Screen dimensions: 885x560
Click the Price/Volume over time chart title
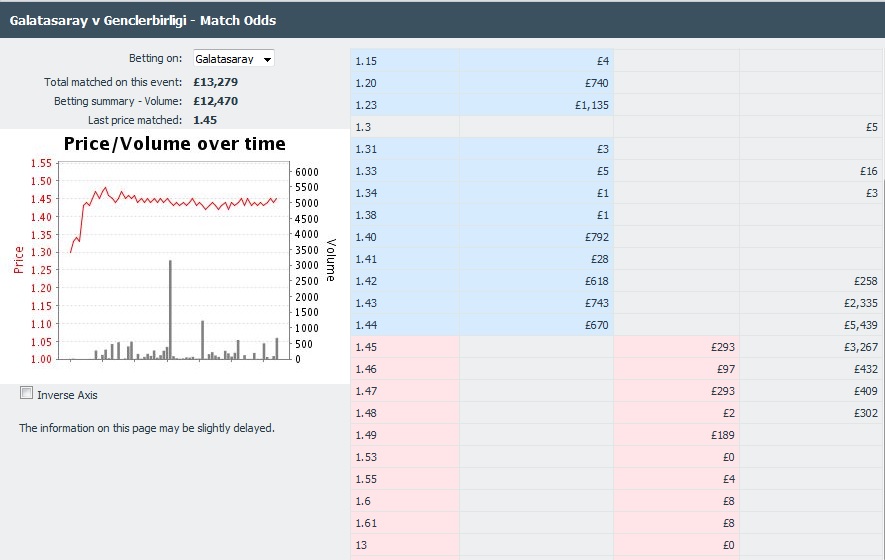click(x=174, y=144)
